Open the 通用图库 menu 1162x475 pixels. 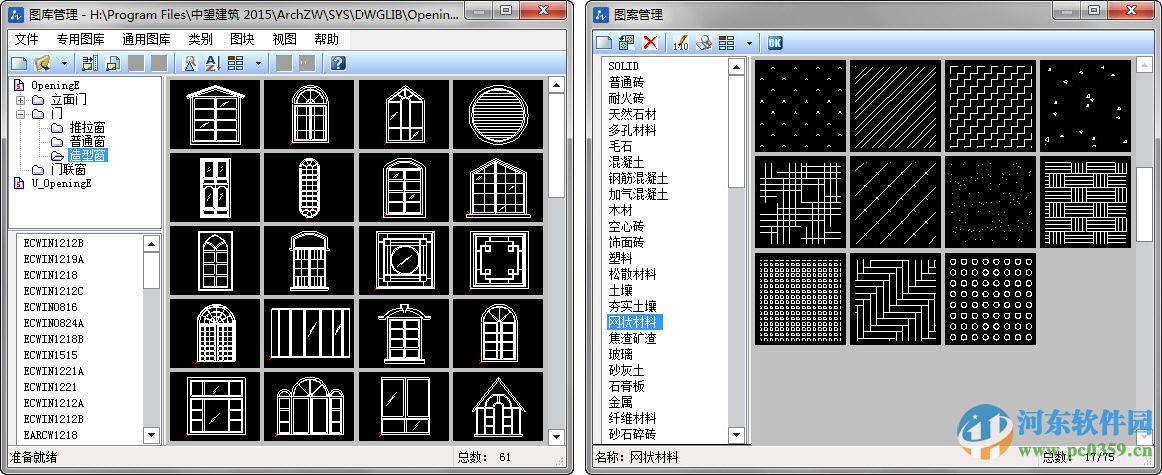click(x=146, y=39)
